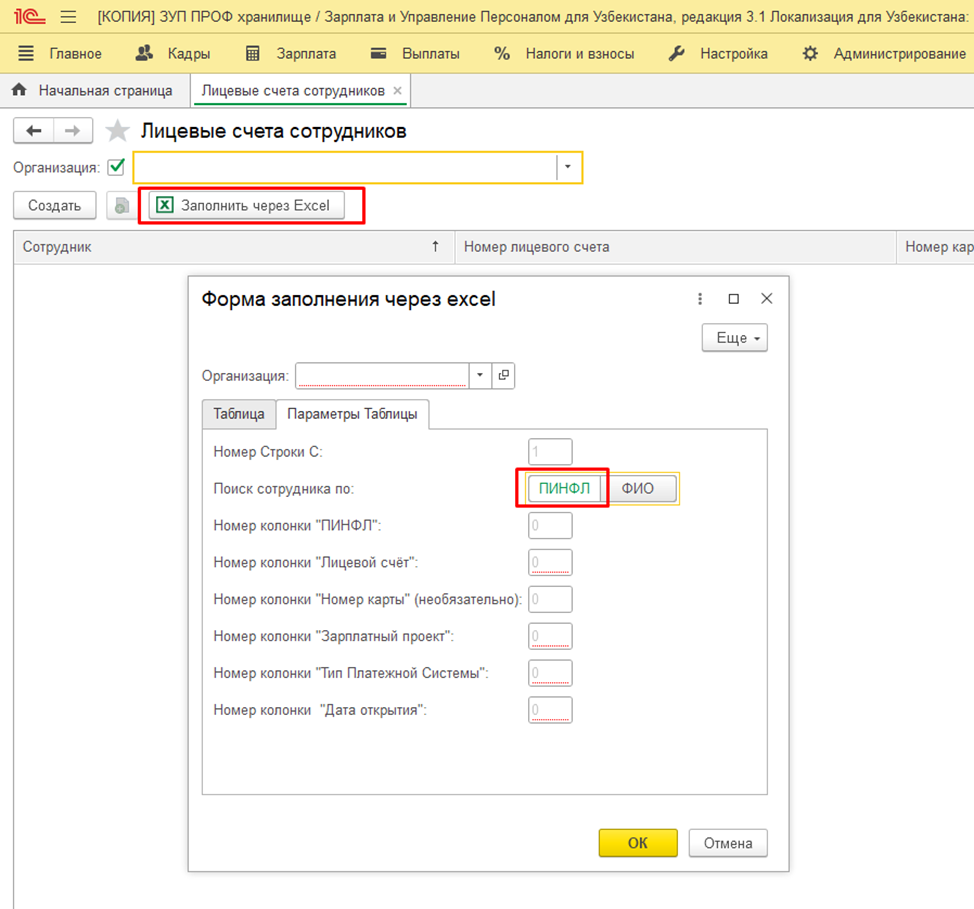Expand the Организация filter dropdown

click(568, 167)
